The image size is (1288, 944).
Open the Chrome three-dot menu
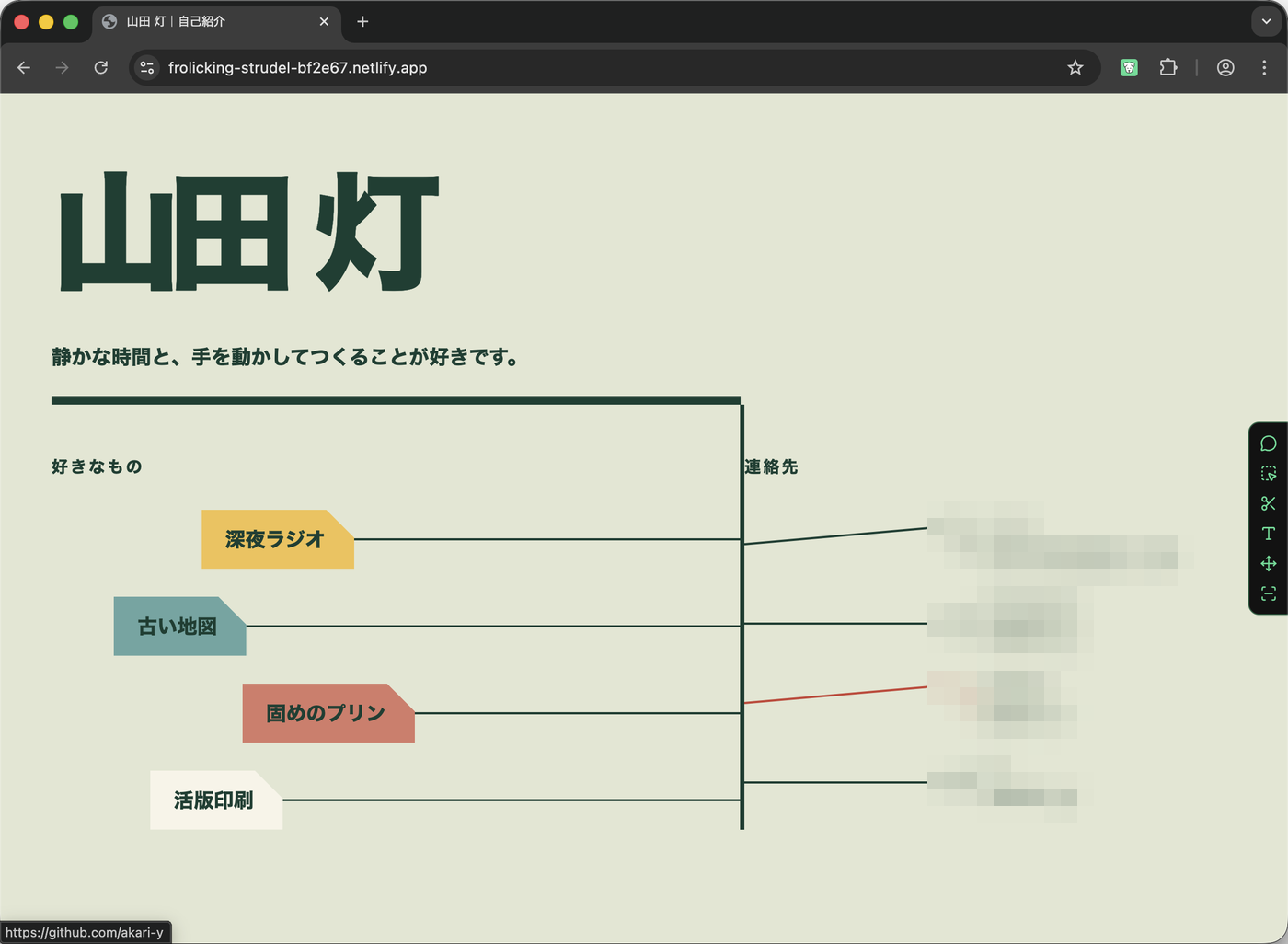pyautogui.click(x=1264, y=67)
